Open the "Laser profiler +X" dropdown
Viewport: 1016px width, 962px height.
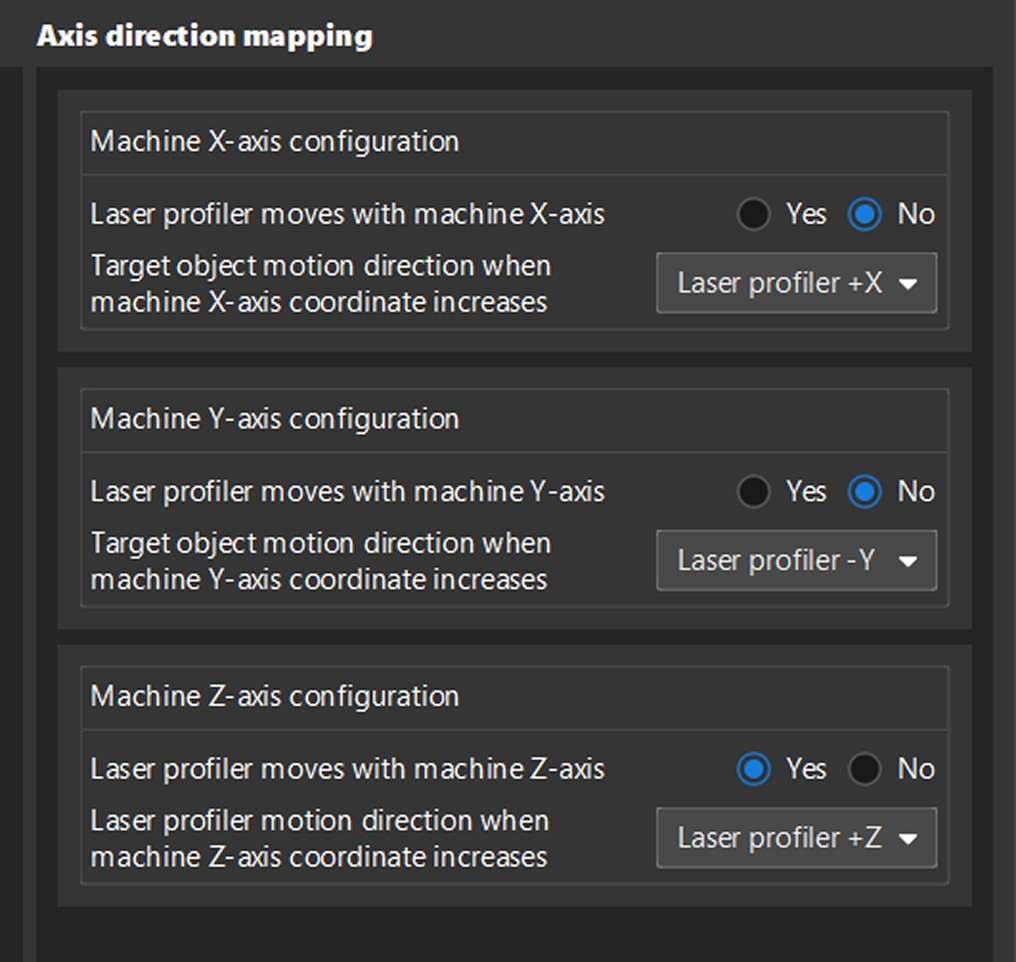795,283
